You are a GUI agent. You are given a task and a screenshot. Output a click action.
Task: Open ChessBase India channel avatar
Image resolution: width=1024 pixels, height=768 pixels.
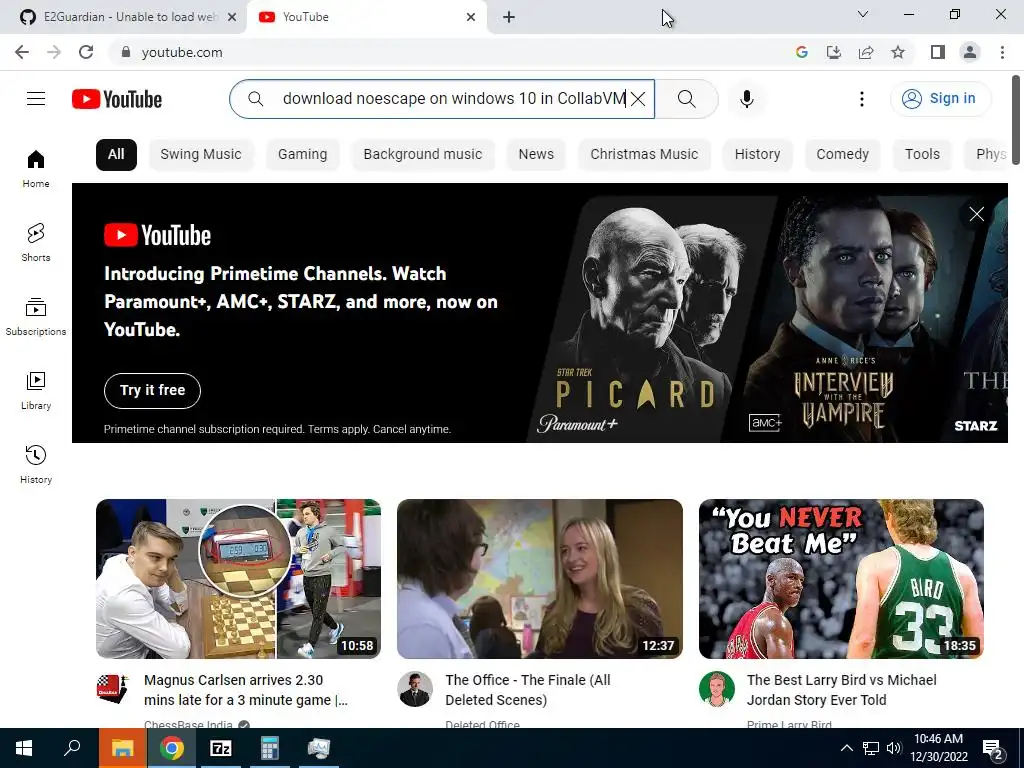pyautogui.click(x=113, y=689)
